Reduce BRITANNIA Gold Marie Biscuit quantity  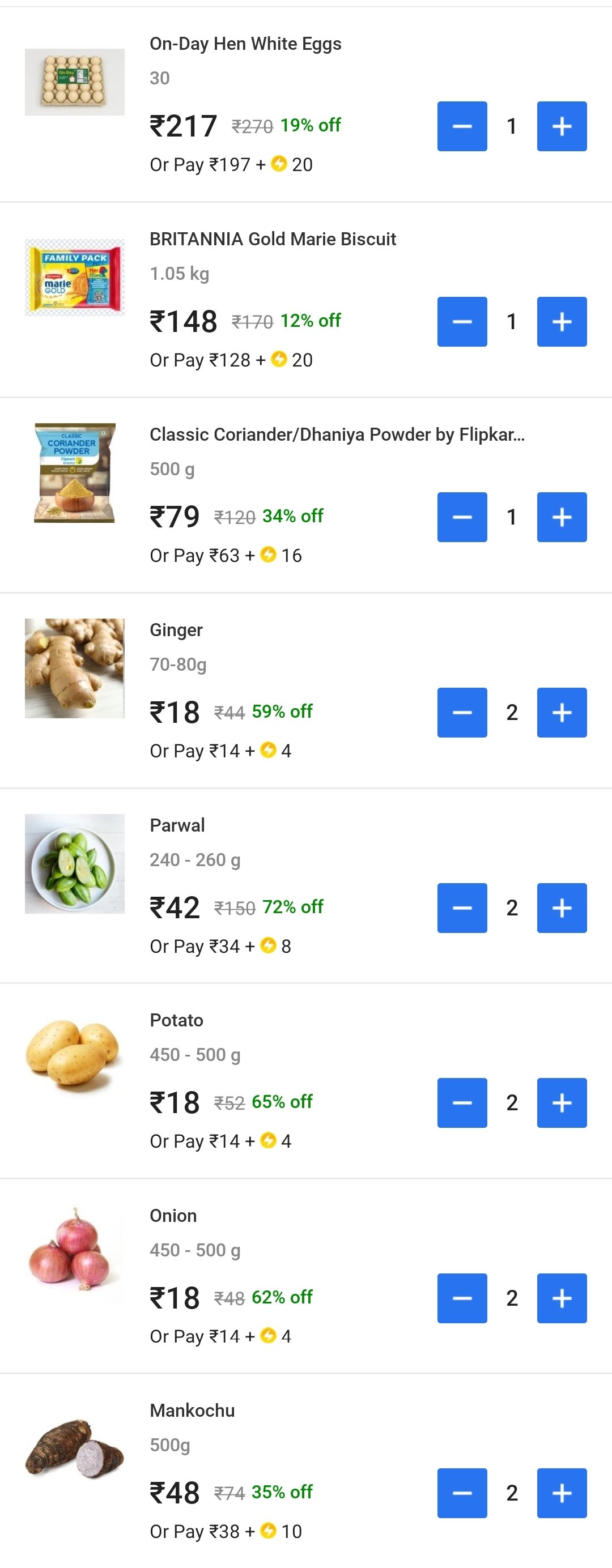tap(462, 321)
